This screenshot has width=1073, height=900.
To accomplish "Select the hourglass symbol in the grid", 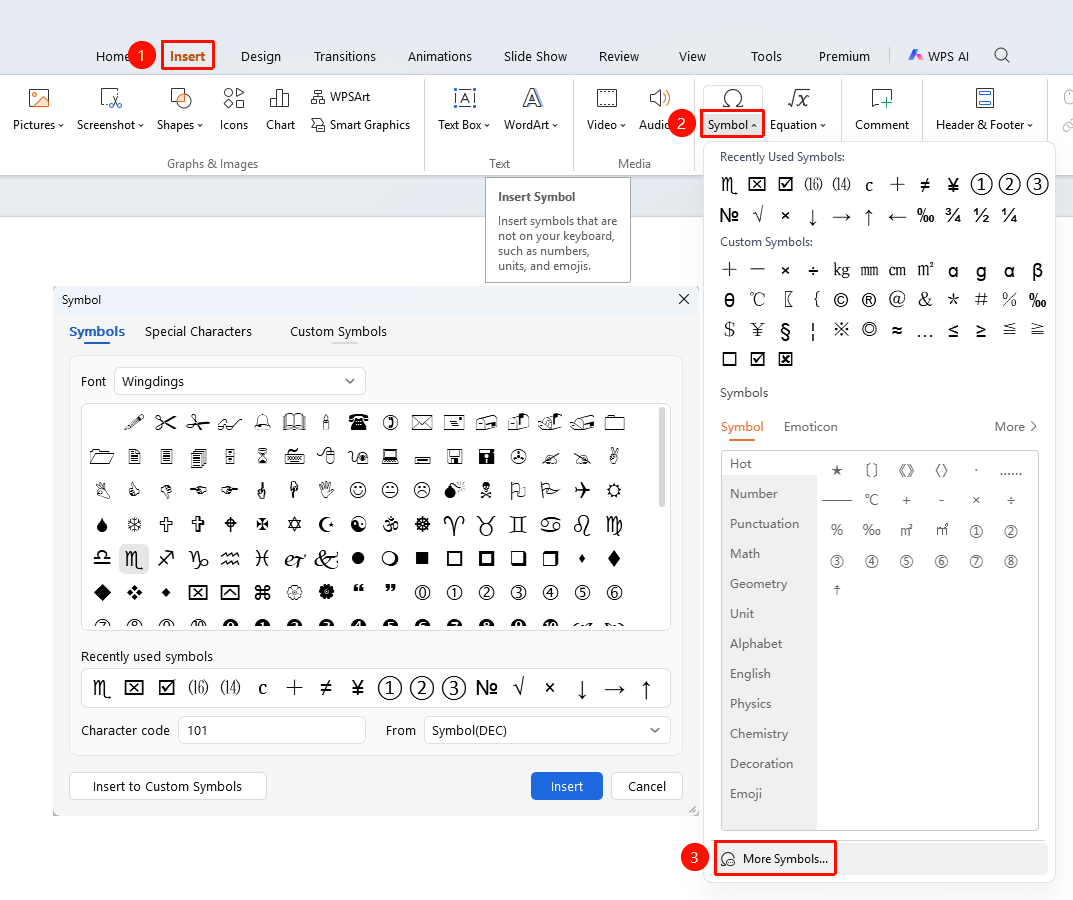I will pos(262,457).
